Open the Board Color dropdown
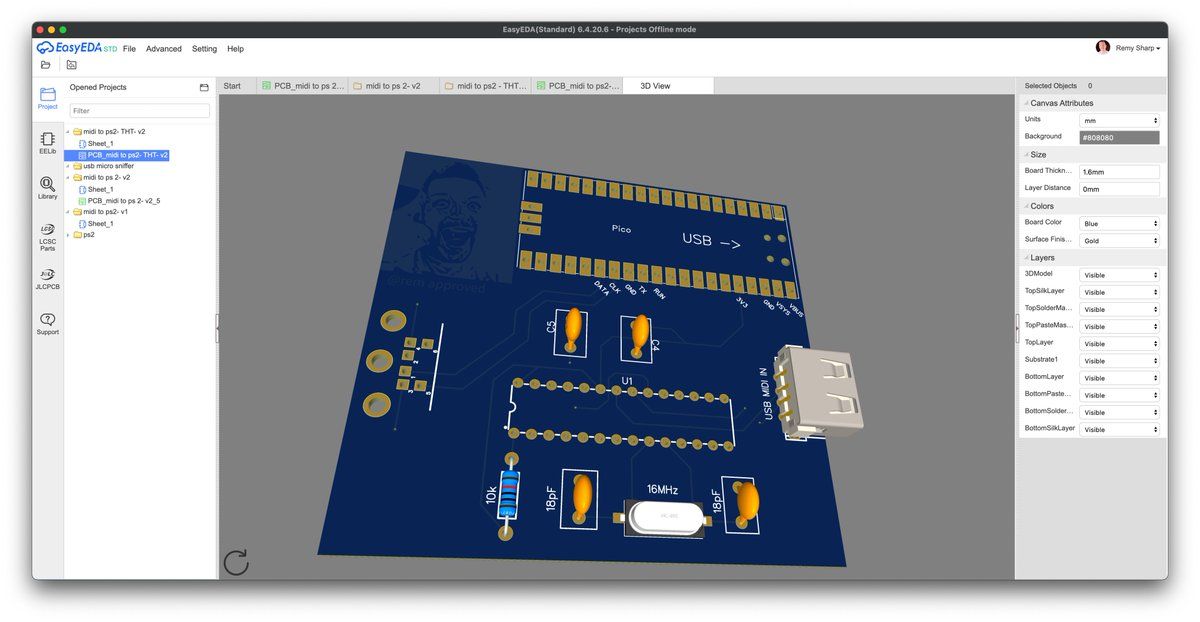 pos(1119,223)
